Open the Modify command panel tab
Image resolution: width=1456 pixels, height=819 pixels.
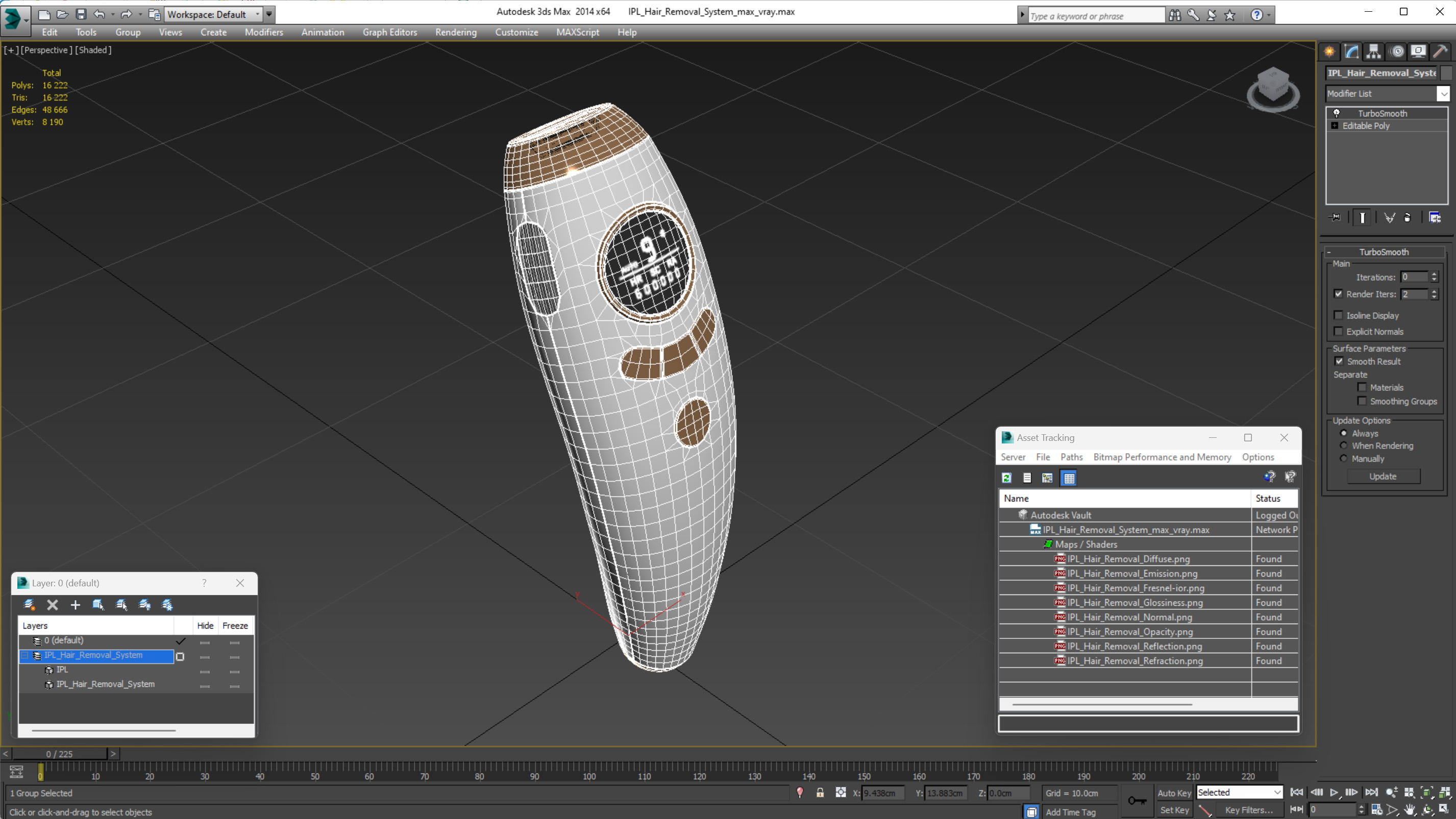point(1351,52)
